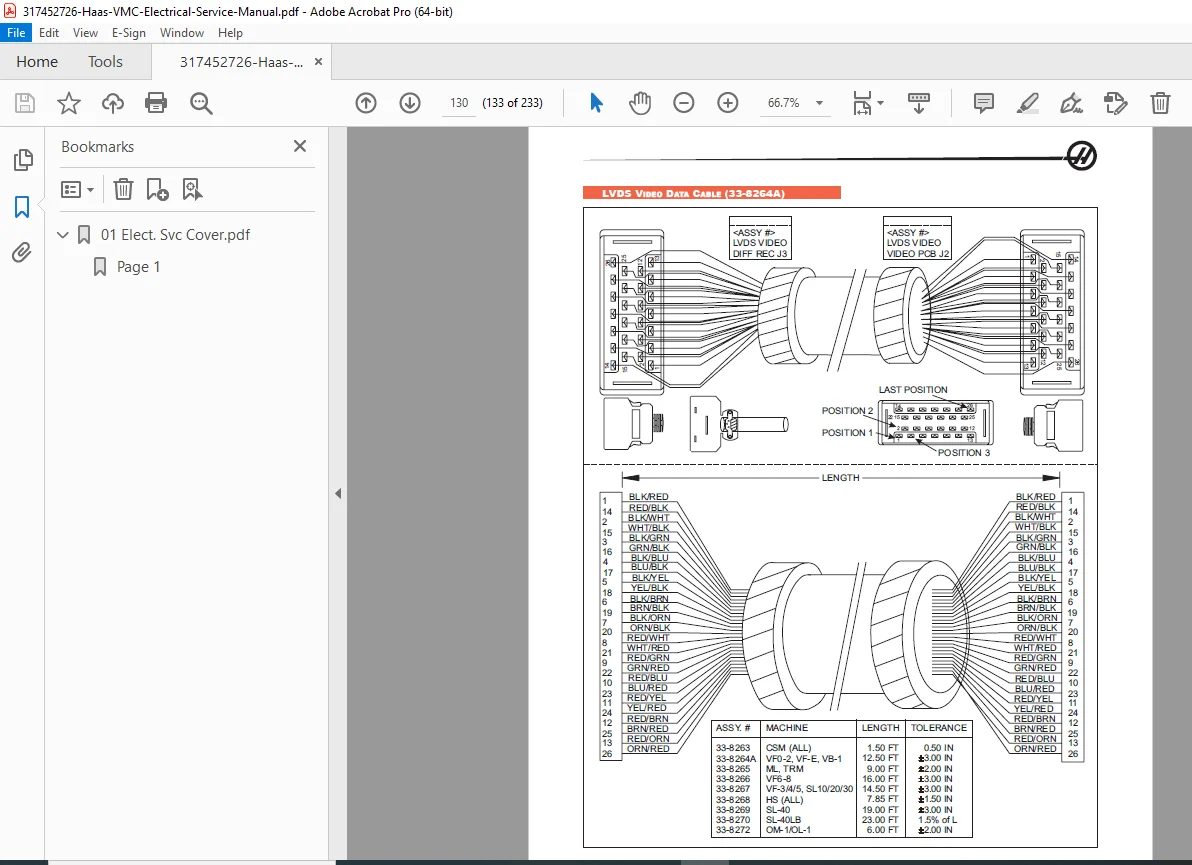Open the View menu
This screenshot has width=1192, height=865.
pyautogui.click(x=85, y=33)
